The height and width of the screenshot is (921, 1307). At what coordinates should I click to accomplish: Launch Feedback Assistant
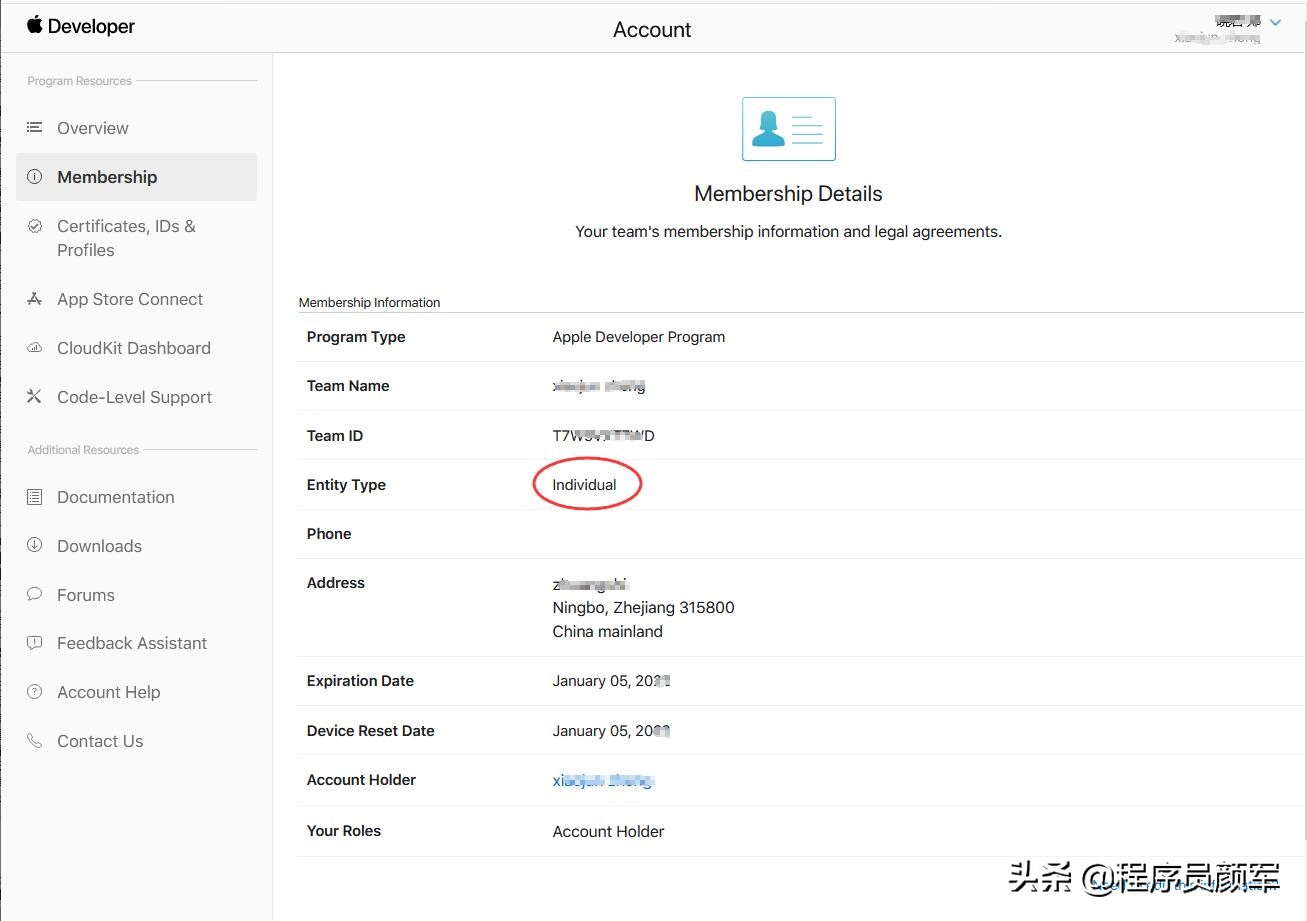132,643
